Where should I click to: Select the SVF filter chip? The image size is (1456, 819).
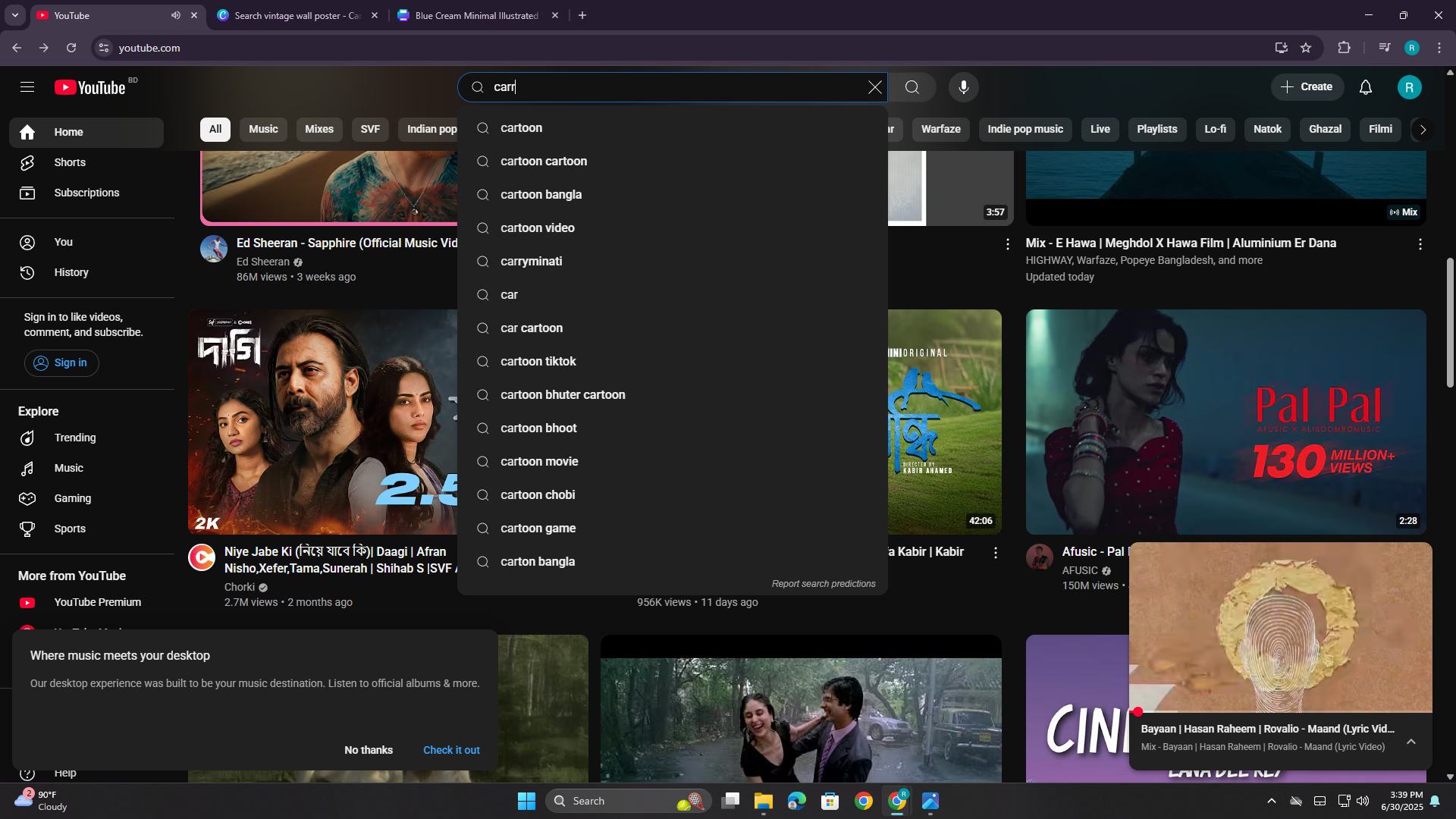[x=370, y=129]
